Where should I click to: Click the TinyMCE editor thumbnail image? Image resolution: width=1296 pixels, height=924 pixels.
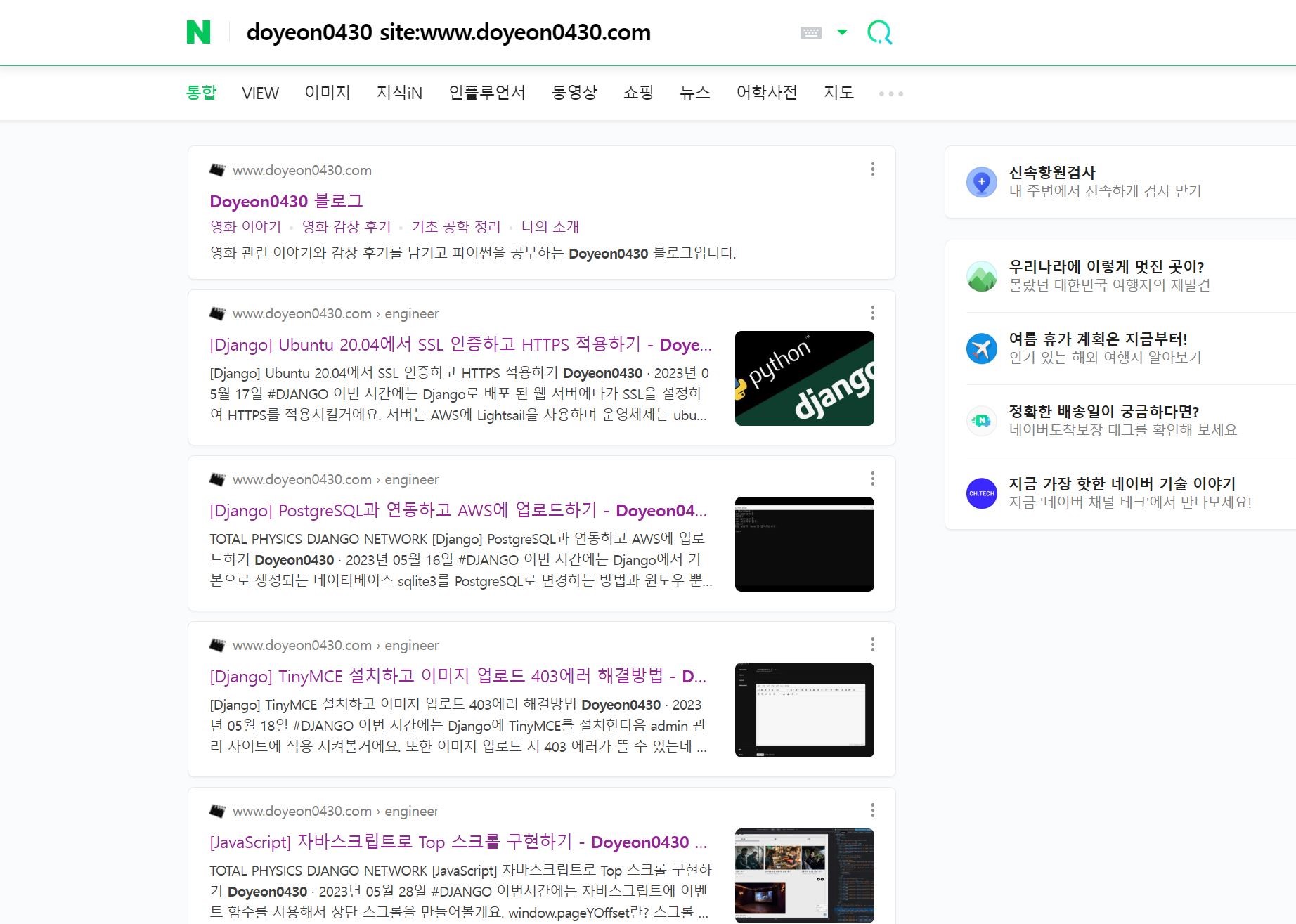[x=805, y=710]
